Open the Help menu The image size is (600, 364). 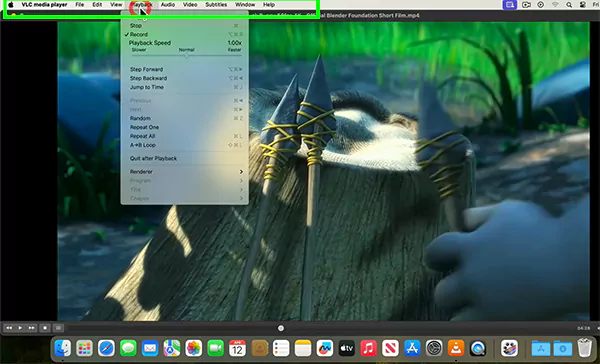(269, 5)
